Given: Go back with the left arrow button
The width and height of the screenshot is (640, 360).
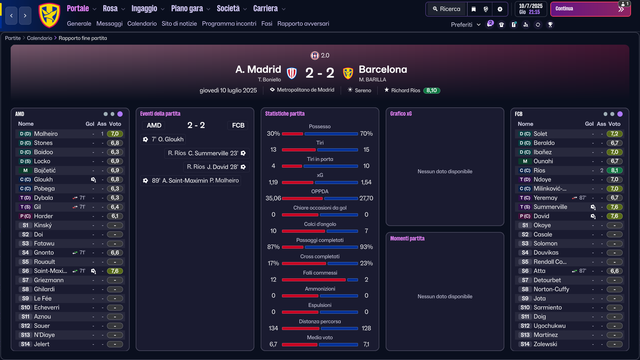Looking at the screenshot, I should pos(11,16).
